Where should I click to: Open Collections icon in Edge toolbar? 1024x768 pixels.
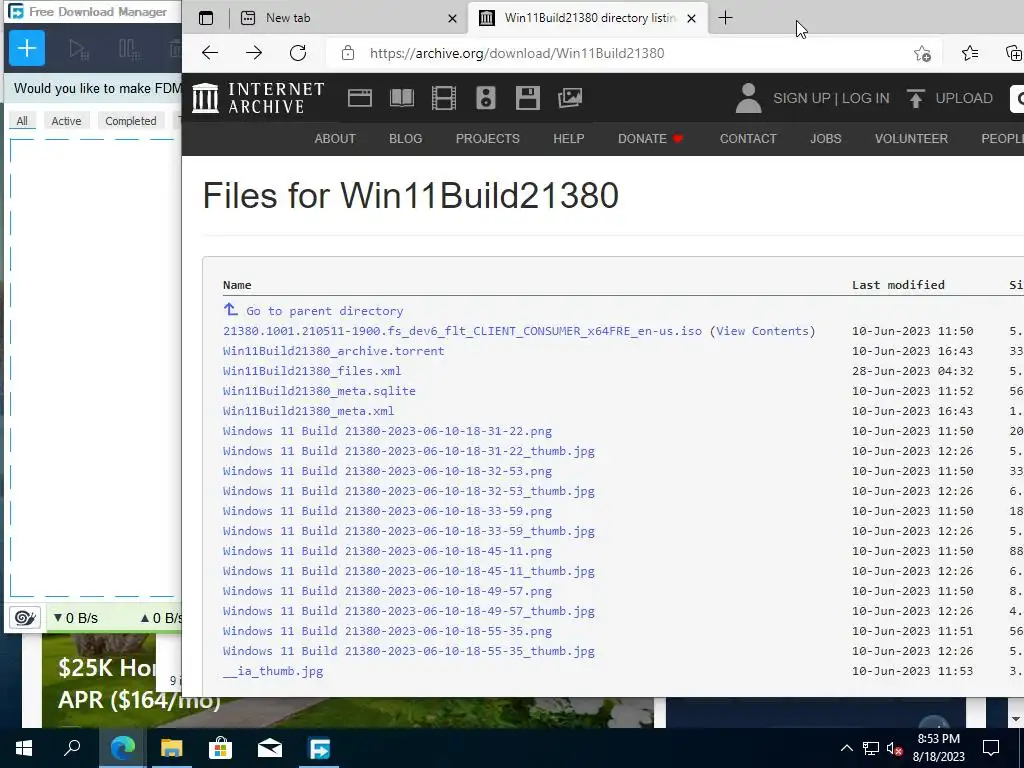[1014, 53]
